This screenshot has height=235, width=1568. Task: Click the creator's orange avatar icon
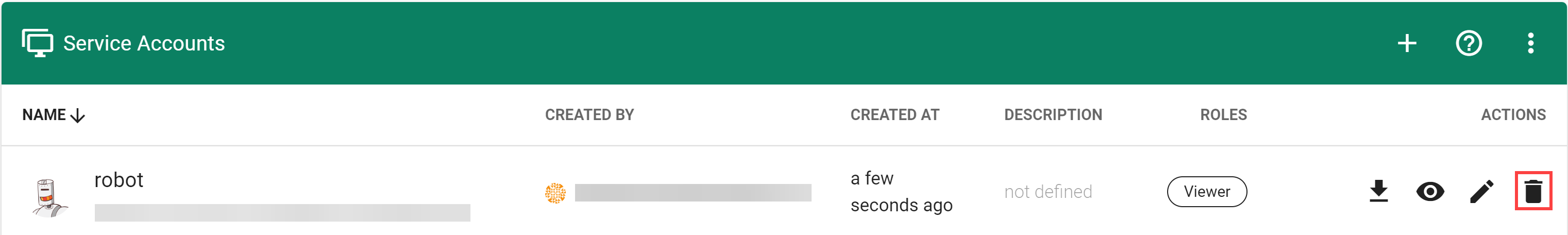pos(555,193)
